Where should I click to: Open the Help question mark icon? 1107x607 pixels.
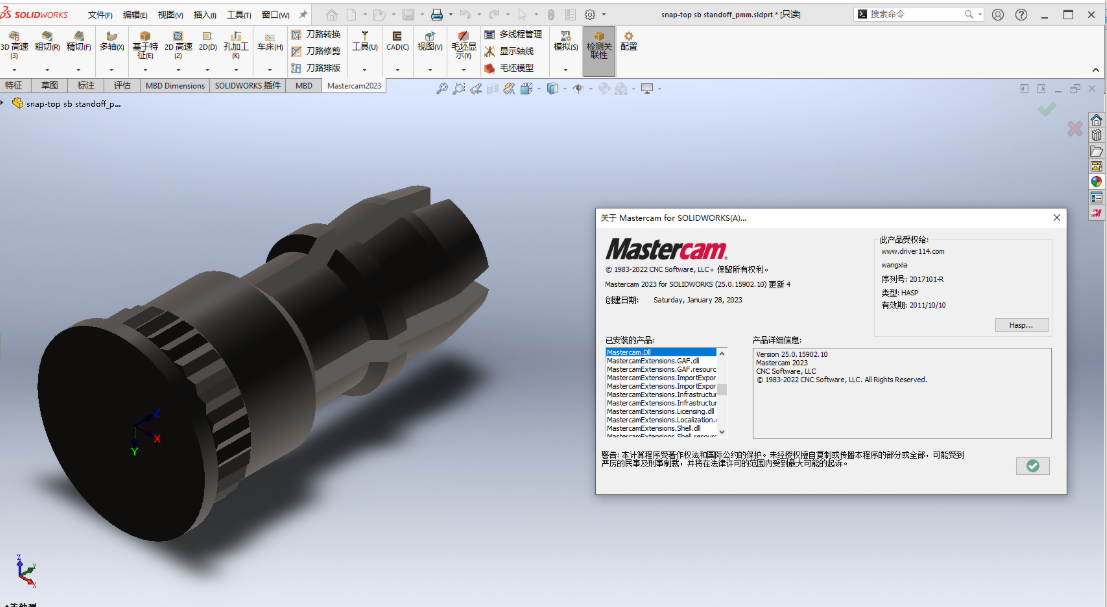[x=1021, y=14]
